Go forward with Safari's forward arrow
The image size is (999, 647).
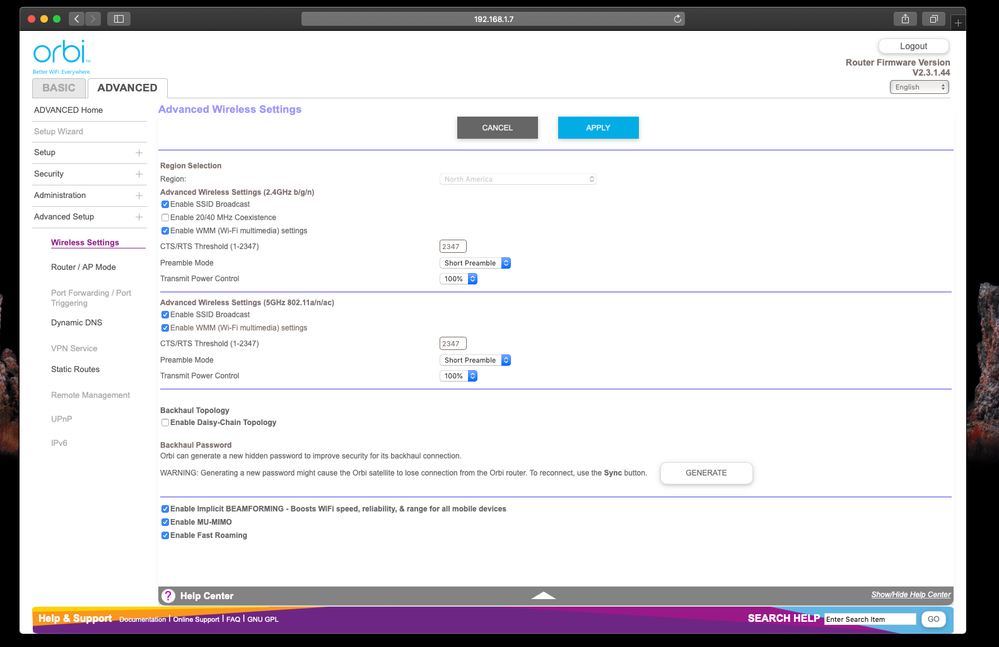93,19
